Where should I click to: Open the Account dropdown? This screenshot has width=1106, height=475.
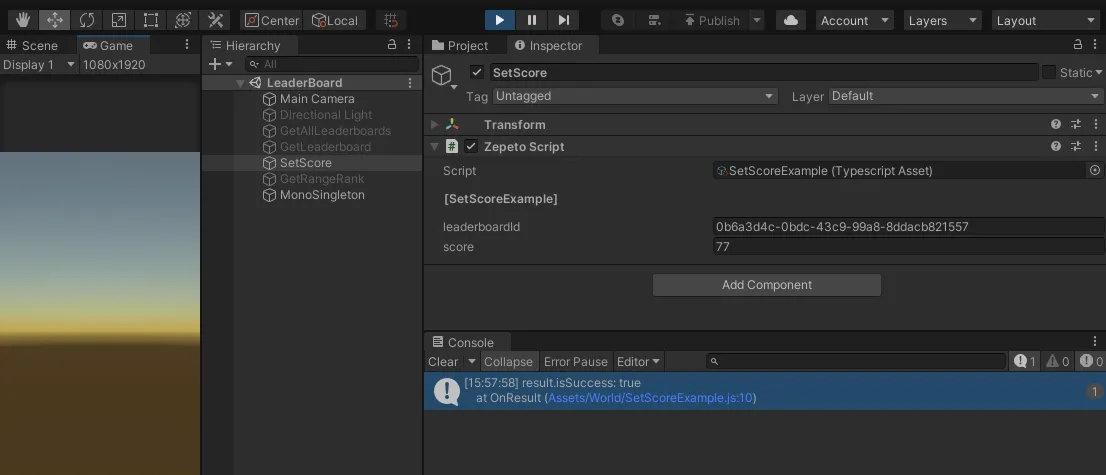click(x=855, y=20)
